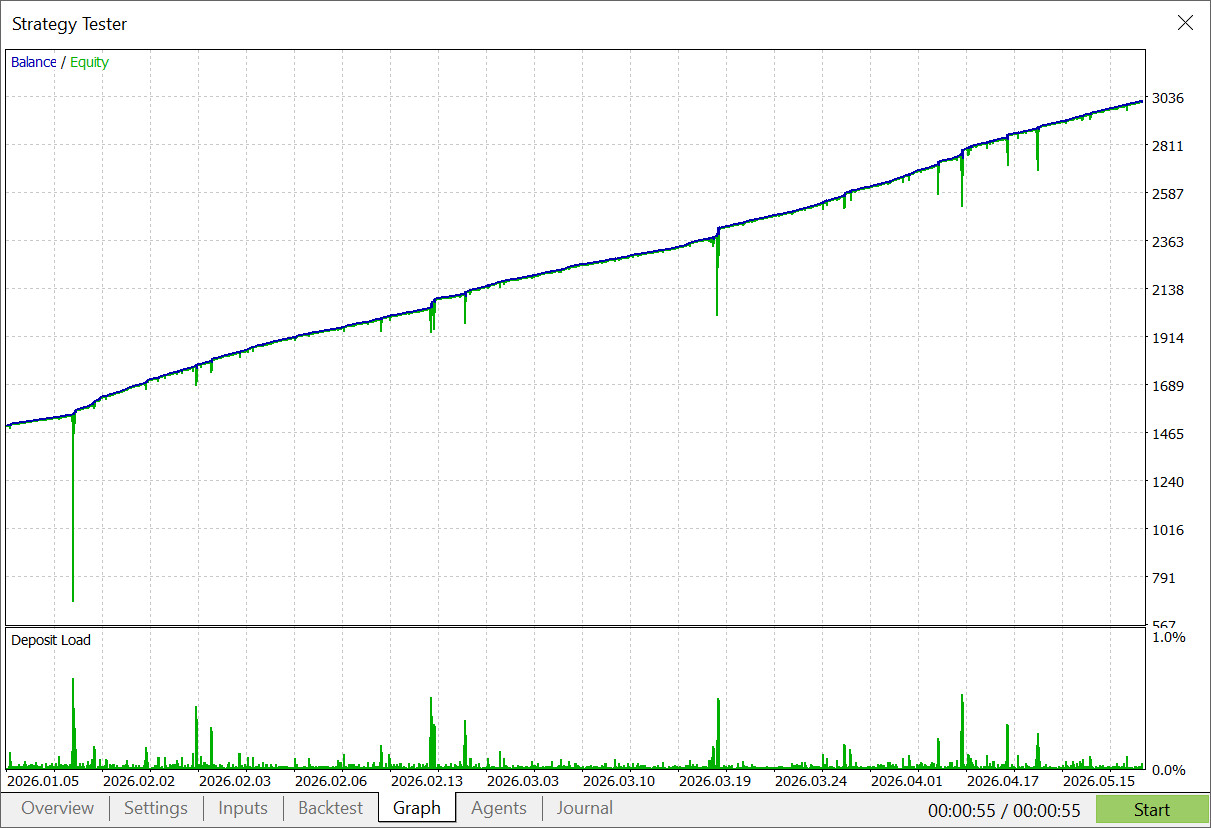
Task: Click the 2026.05.15 date label
Action: (x=1099, y=781)
